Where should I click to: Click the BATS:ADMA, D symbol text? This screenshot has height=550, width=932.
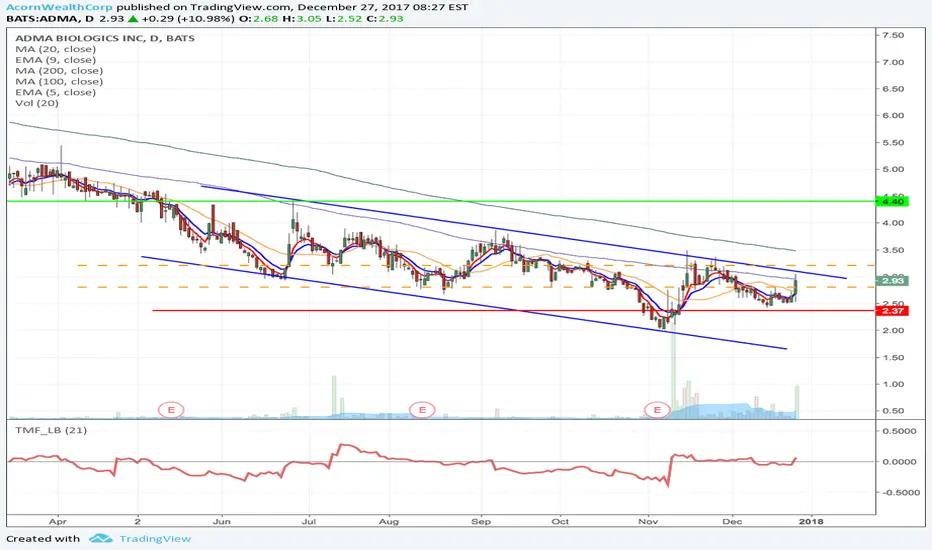(x=50, y=18)
